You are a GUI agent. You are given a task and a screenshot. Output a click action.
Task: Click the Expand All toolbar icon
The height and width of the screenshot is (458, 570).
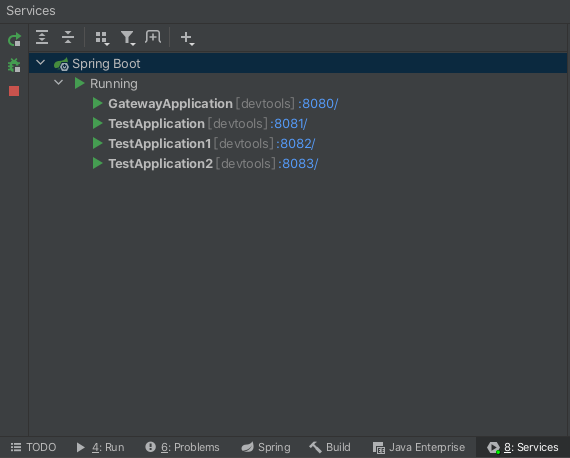click(x=42, y=37)
